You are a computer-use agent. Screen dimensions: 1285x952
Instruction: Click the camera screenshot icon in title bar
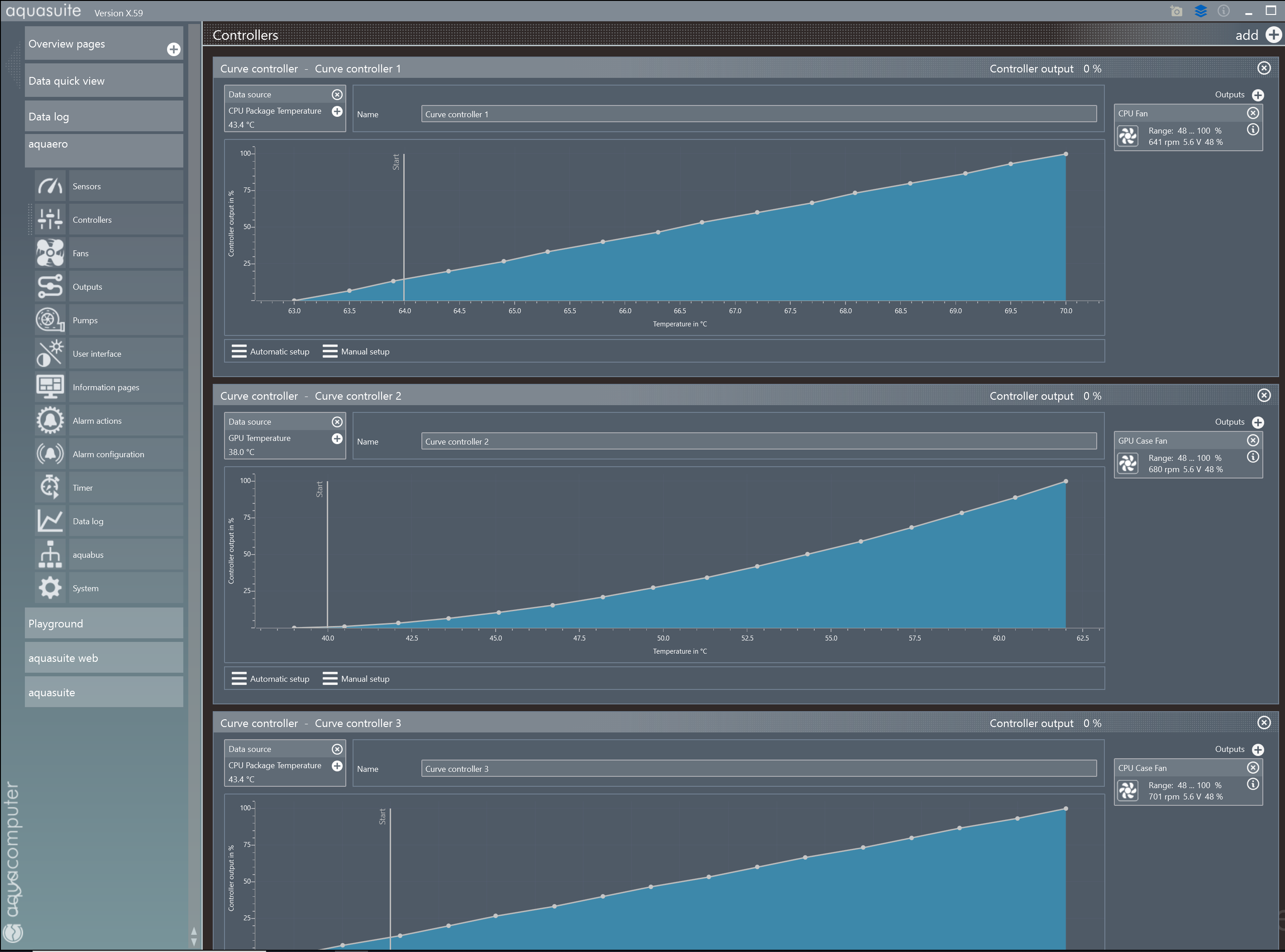pos(1176,11)
